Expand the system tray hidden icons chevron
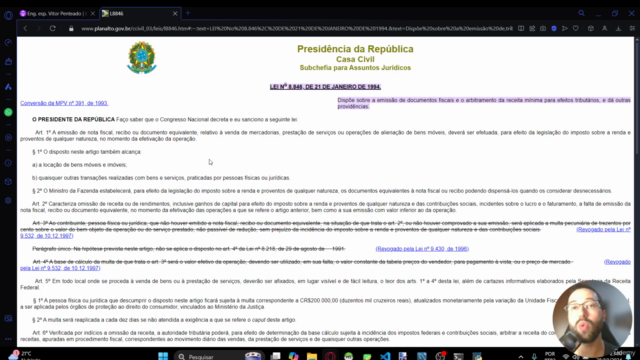 pos(521,356)
